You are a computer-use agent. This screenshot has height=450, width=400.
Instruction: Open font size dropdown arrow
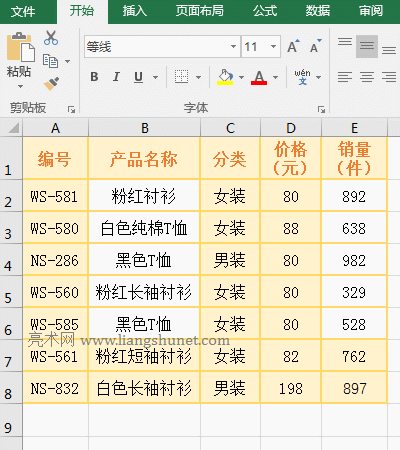(274, 46)
